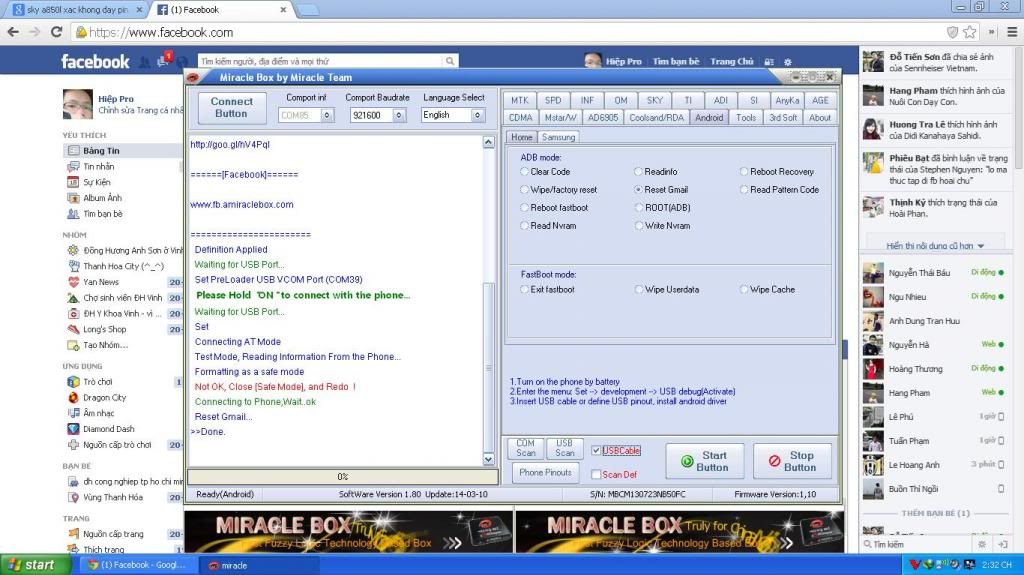
Task: Select Read Nvram radio option
Action: tap(524, 225)
